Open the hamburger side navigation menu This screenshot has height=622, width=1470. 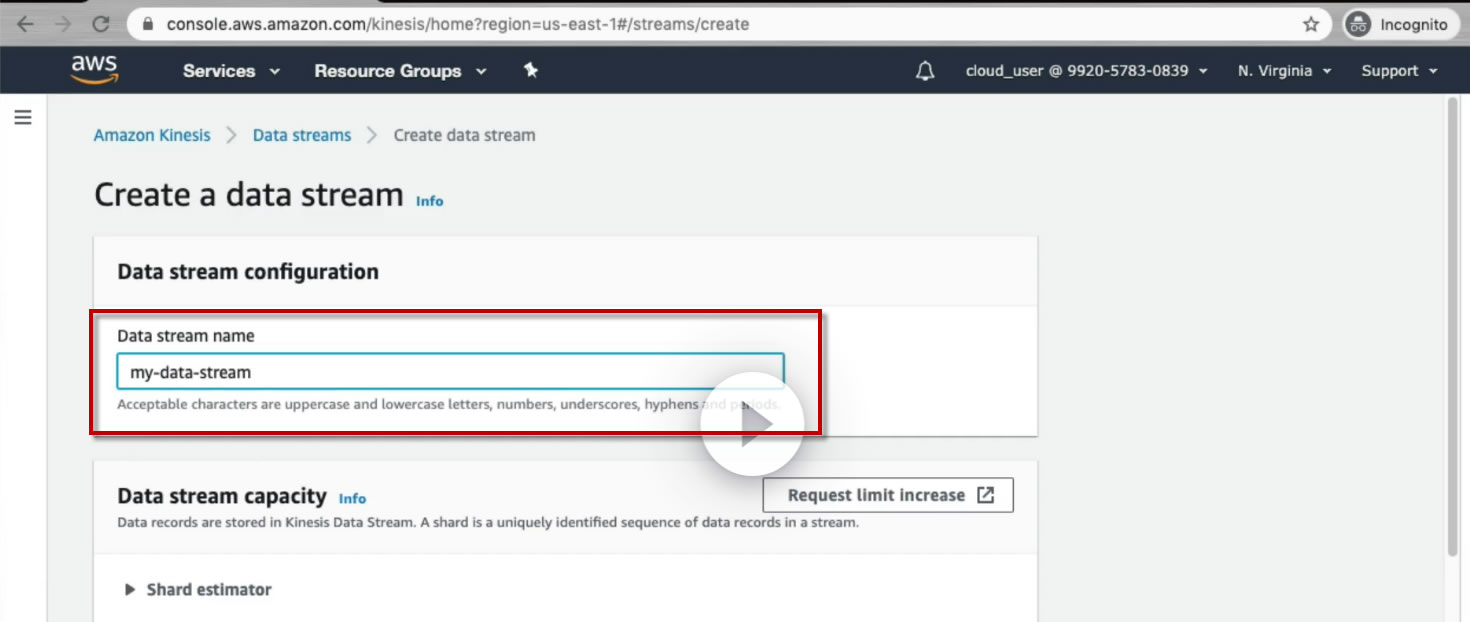click(23, 117)
